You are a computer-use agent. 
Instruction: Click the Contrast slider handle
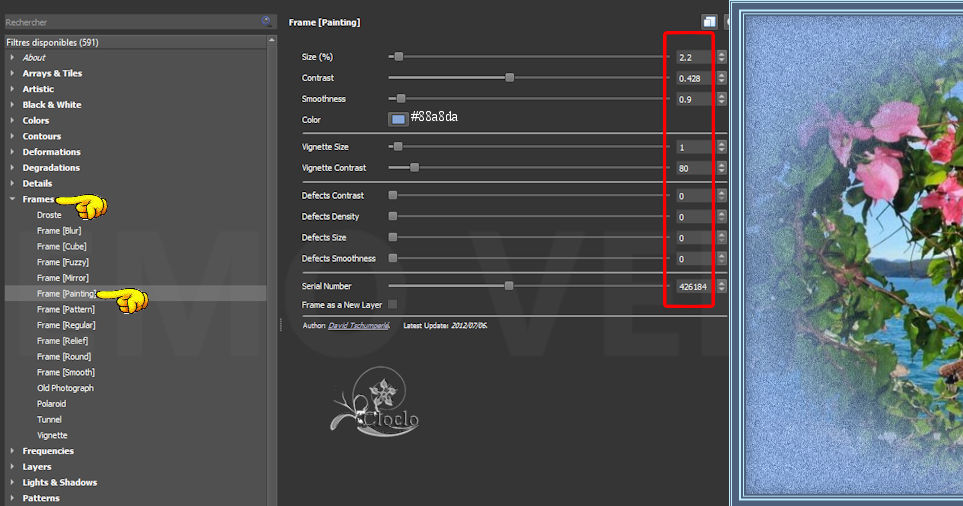510,78
